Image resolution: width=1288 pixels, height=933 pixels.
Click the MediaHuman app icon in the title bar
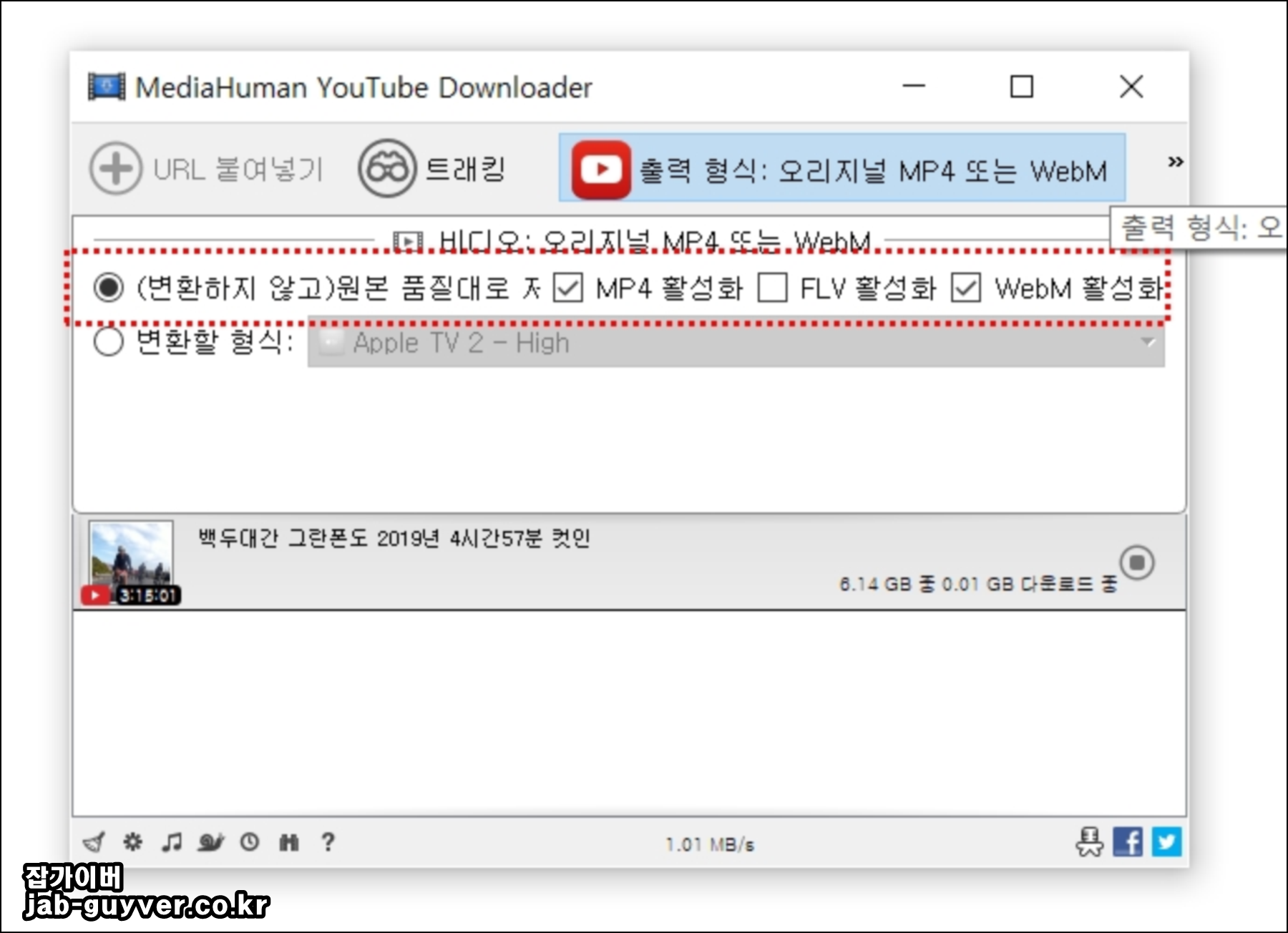[x=107, y=87]
